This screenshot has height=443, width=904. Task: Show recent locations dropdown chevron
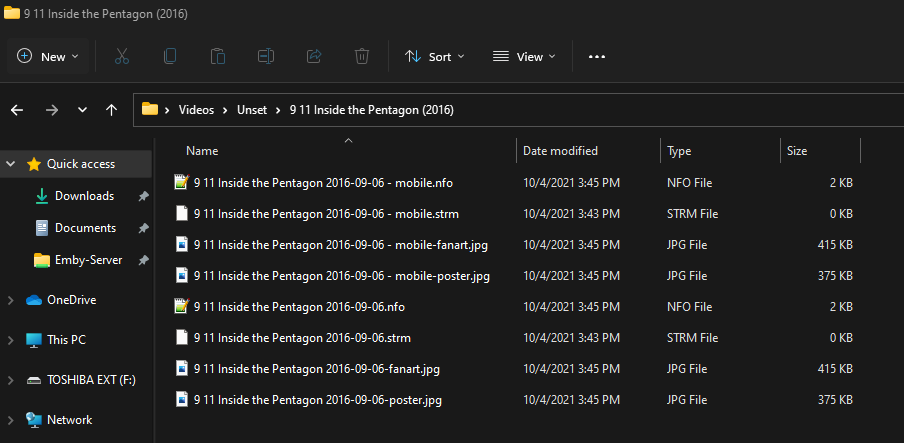click(82, 110)
